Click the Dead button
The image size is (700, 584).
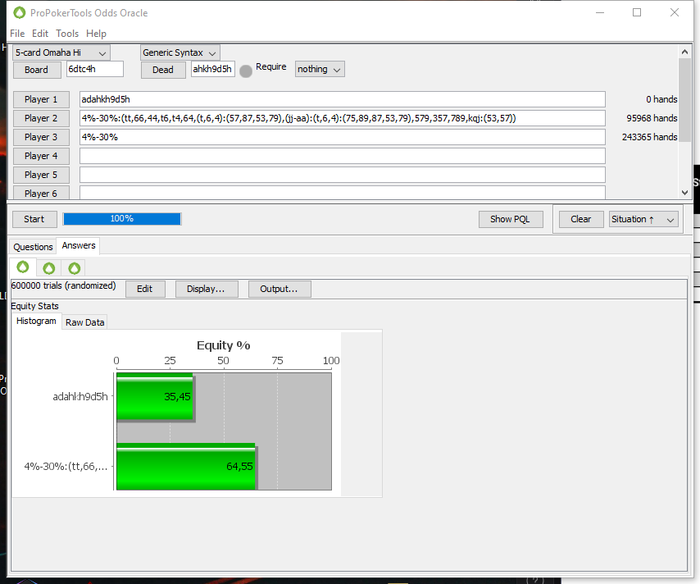(x=163, y=70)
